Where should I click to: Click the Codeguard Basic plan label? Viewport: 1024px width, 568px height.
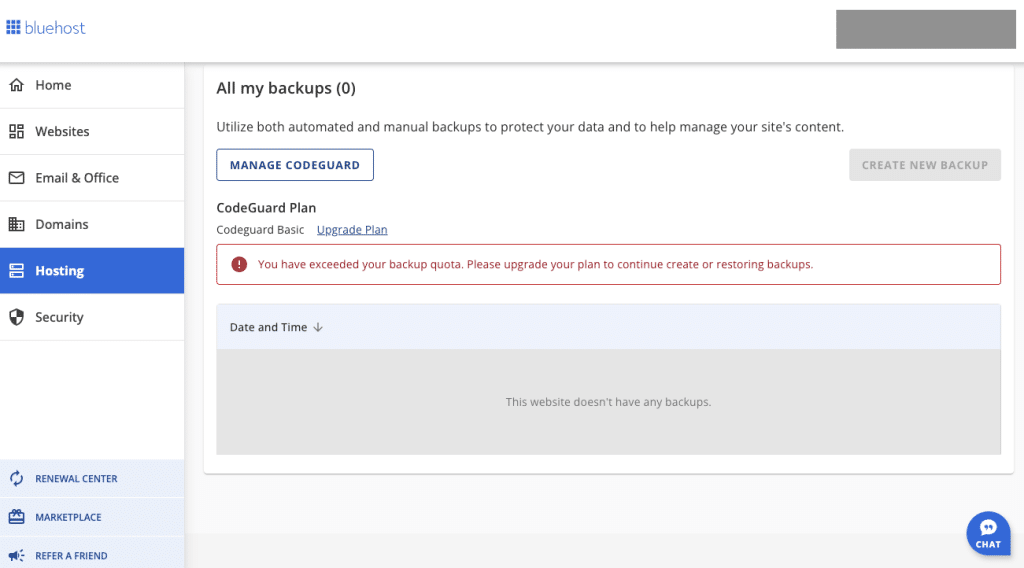pos(260,230)
